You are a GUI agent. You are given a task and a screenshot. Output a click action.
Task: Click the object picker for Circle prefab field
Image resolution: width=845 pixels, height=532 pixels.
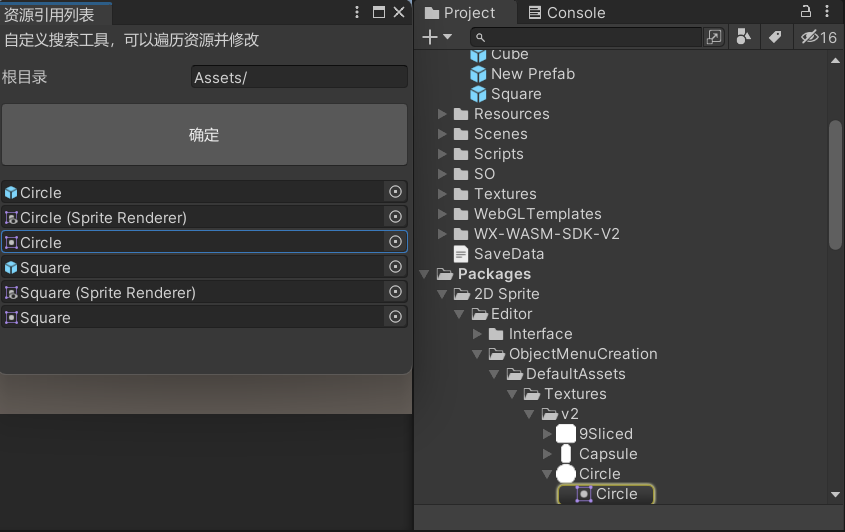point(396,192)
